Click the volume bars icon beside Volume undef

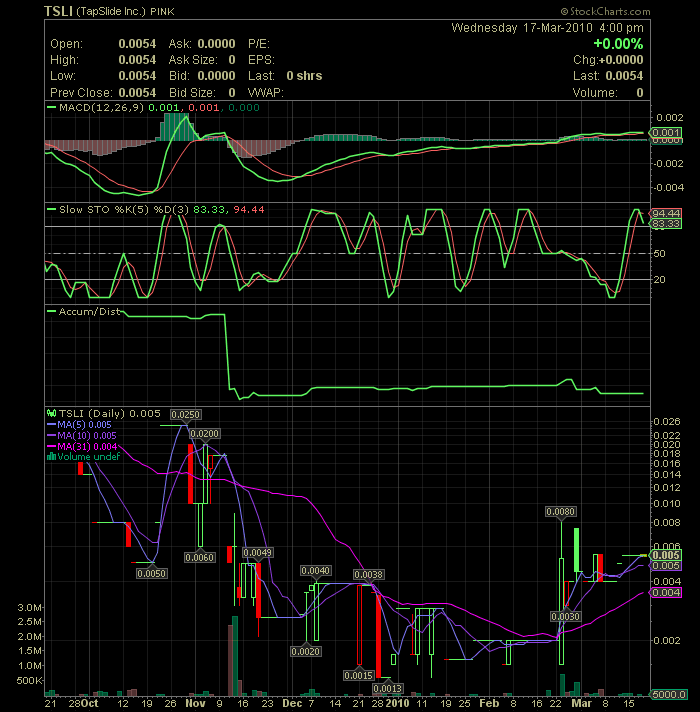click(x=51, y=456)
